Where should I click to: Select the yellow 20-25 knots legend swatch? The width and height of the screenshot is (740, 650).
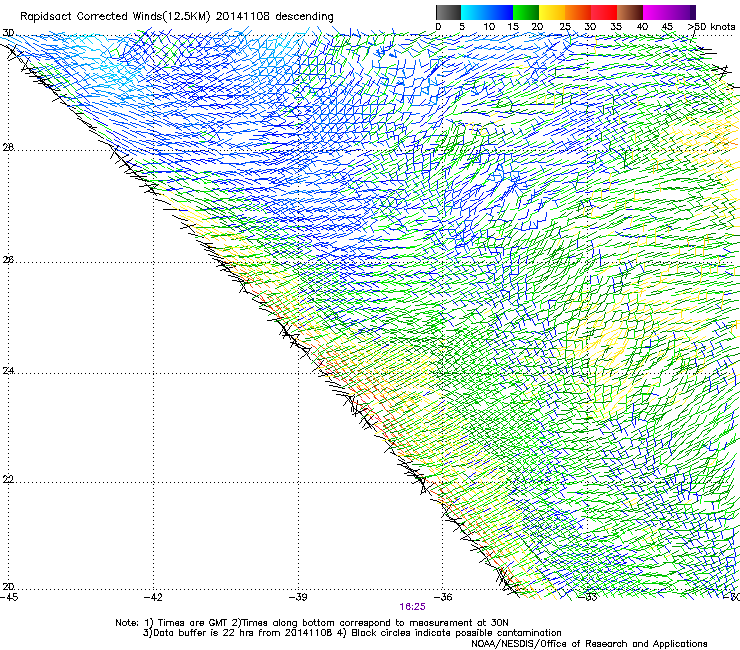point(552,12)
